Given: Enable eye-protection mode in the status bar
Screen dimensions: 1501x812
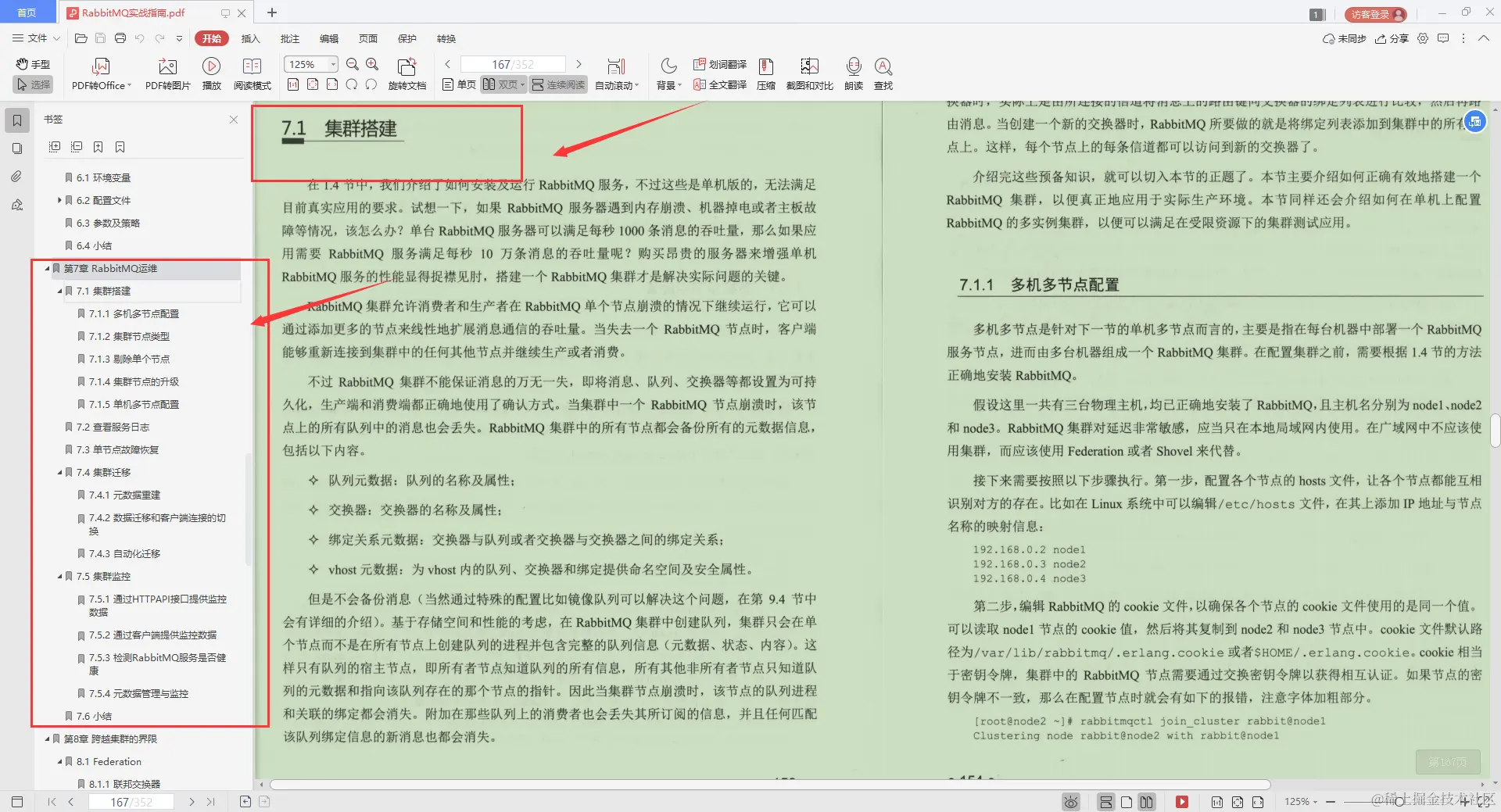Looking at the screenshot, I should coord(1069,802).
